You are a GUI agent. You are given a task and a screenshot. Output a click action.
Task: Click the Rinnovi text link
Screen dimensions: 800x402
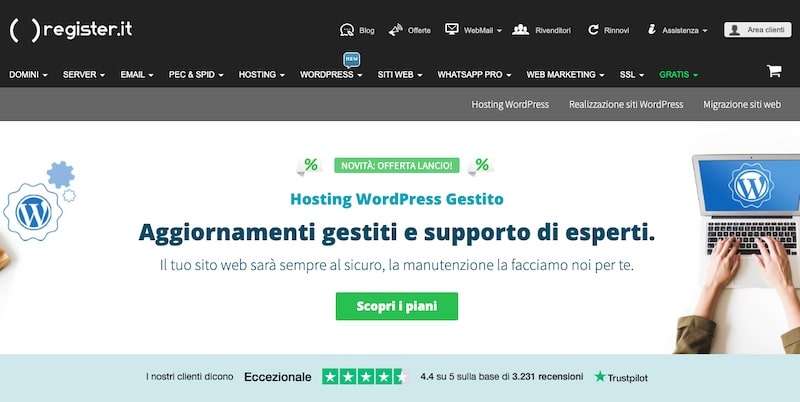[616, 31]
